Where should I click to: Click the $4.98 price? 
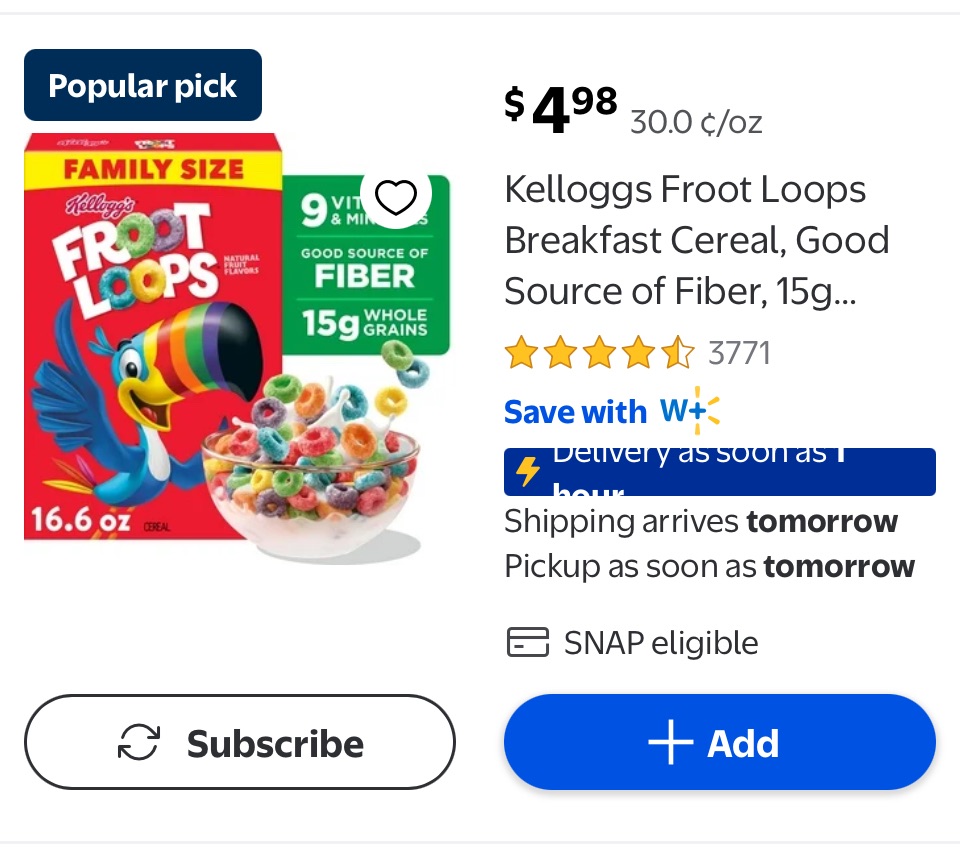pos(561,110)
